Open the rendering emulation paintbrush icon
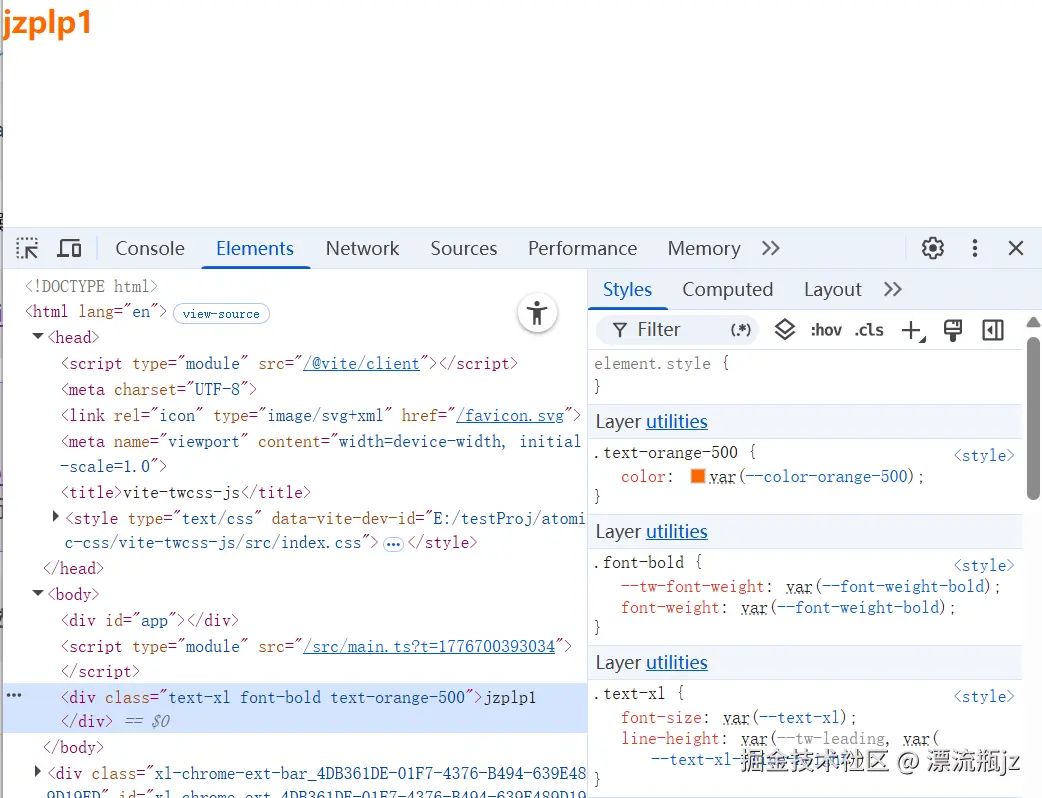The height and width of the screenshot is (798, 1042). (x=953, y=330)
